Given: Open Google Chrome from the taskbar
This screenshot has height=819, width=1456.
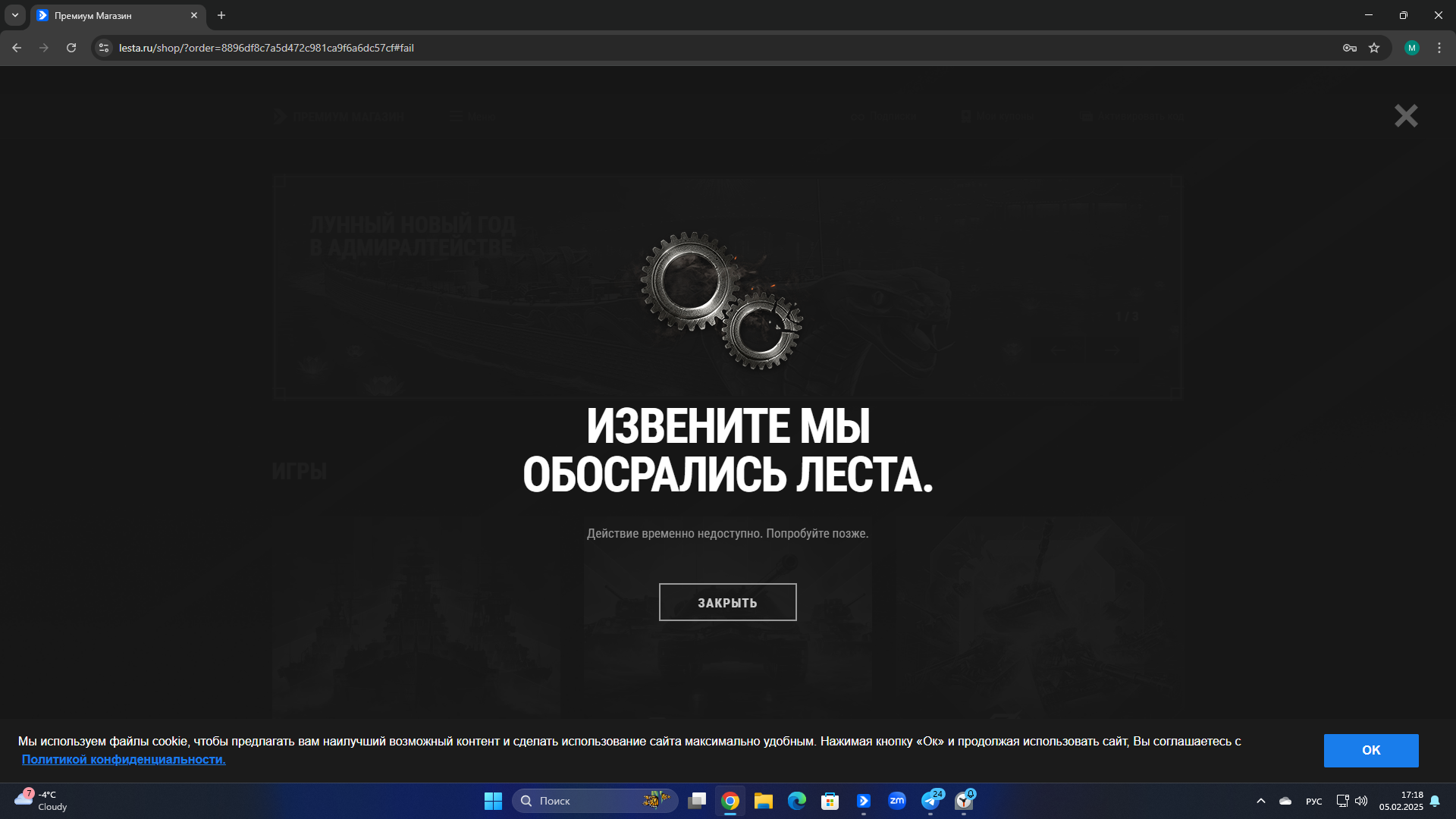Looking at the screenshot, I should (x=730, y=801).
